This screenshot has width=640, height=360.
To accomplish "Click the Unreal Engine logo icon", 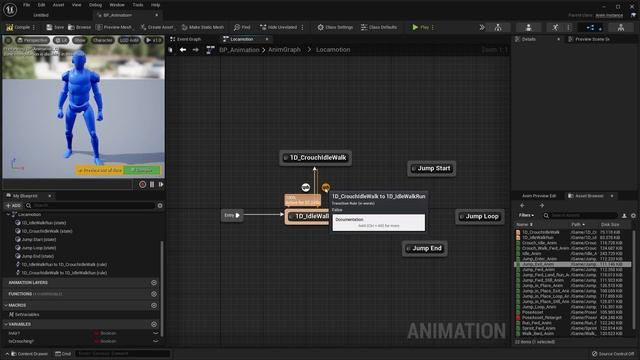I will [x=10, y=9].
